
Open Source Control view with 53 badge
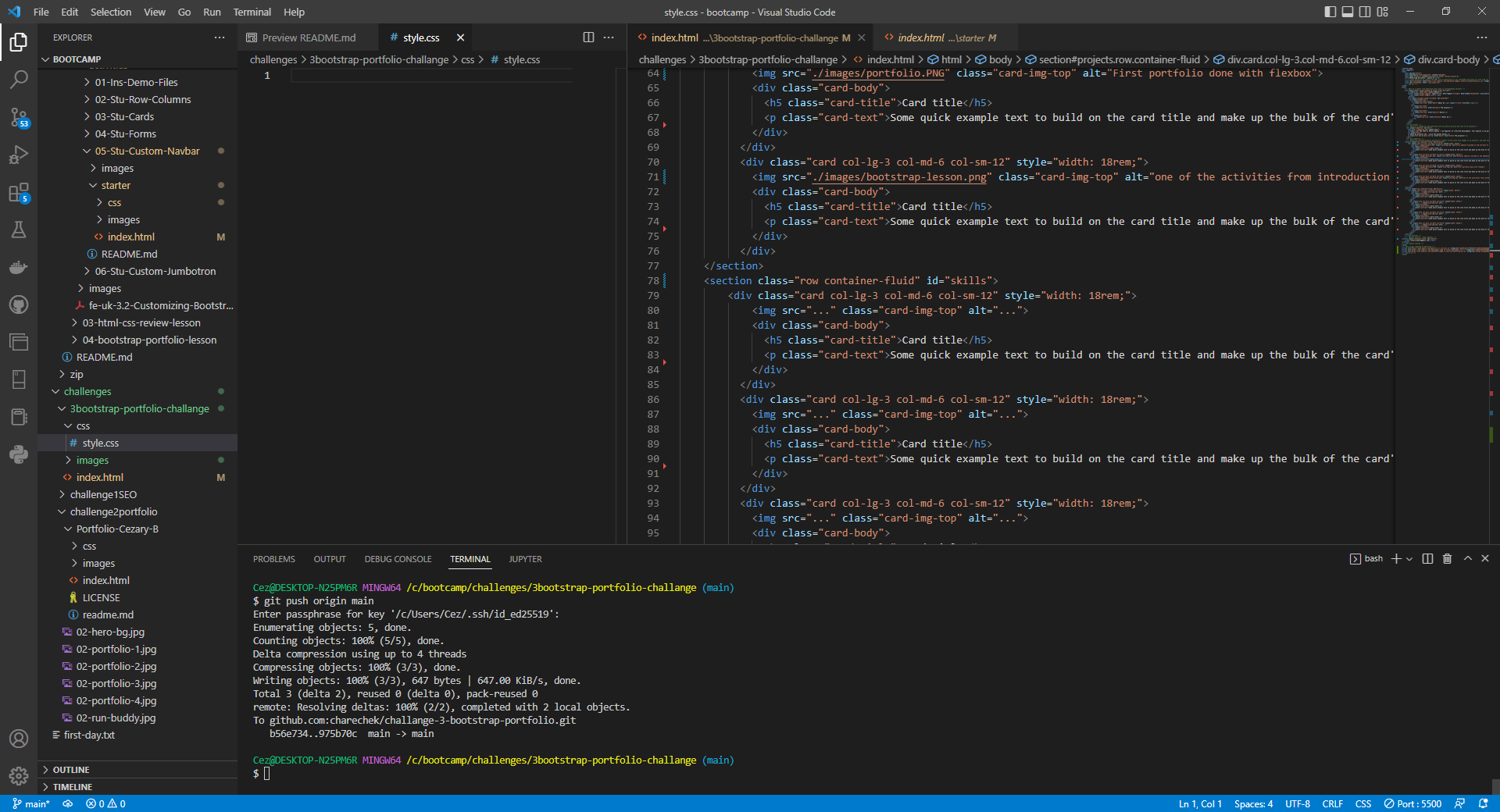click(19, 117)
